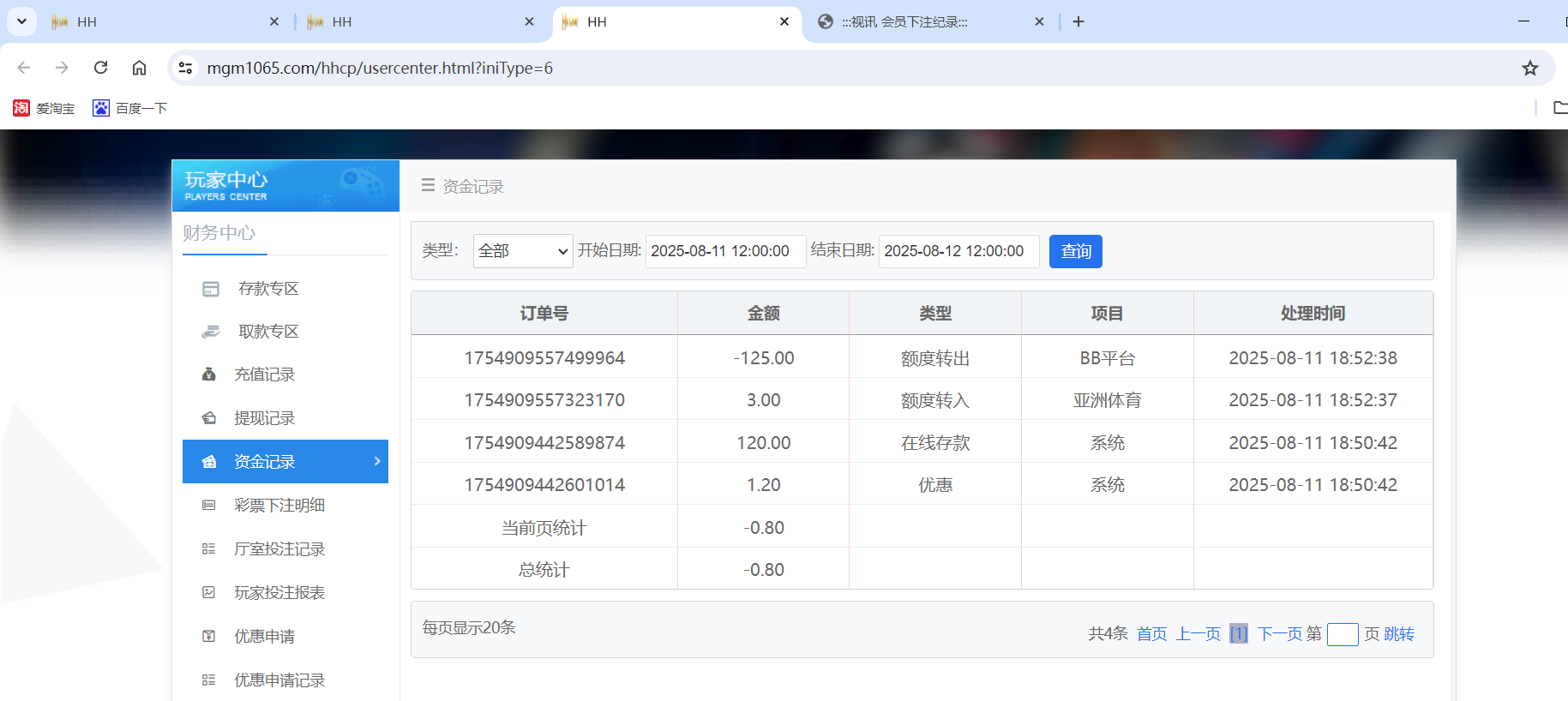Viewport: 1568px width, 701px height.
Task: Open 优惠申请记录 in sidebar menu
Action: click(x=279, y=680)
